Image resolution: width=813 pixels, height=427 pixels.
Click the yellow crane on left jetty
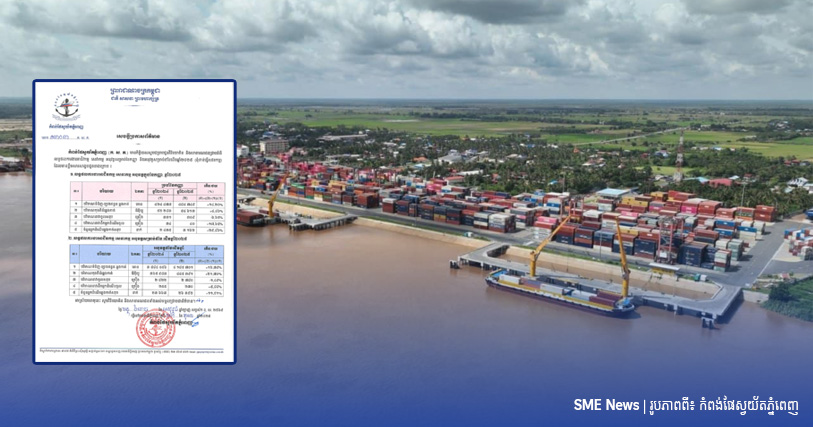[x=270, y=205]
